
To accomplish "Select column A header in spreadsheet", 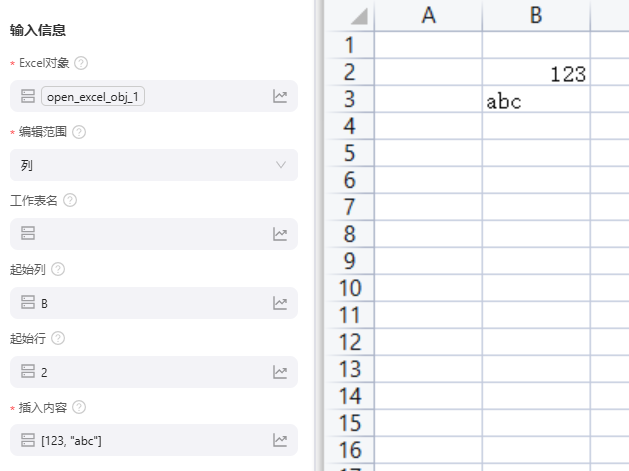I will tap(428, 15).
